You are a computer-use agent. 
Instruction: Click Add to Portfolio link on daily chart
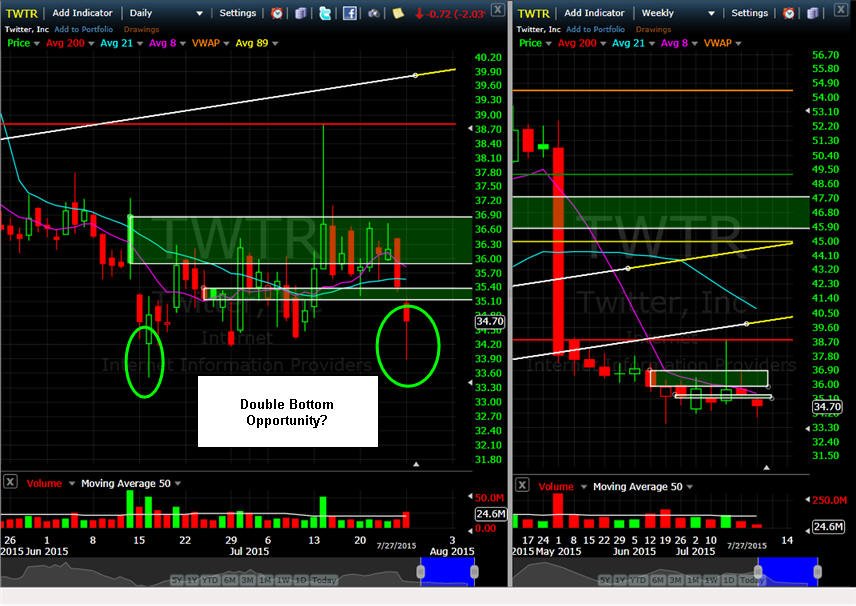[x=84, y=29]
